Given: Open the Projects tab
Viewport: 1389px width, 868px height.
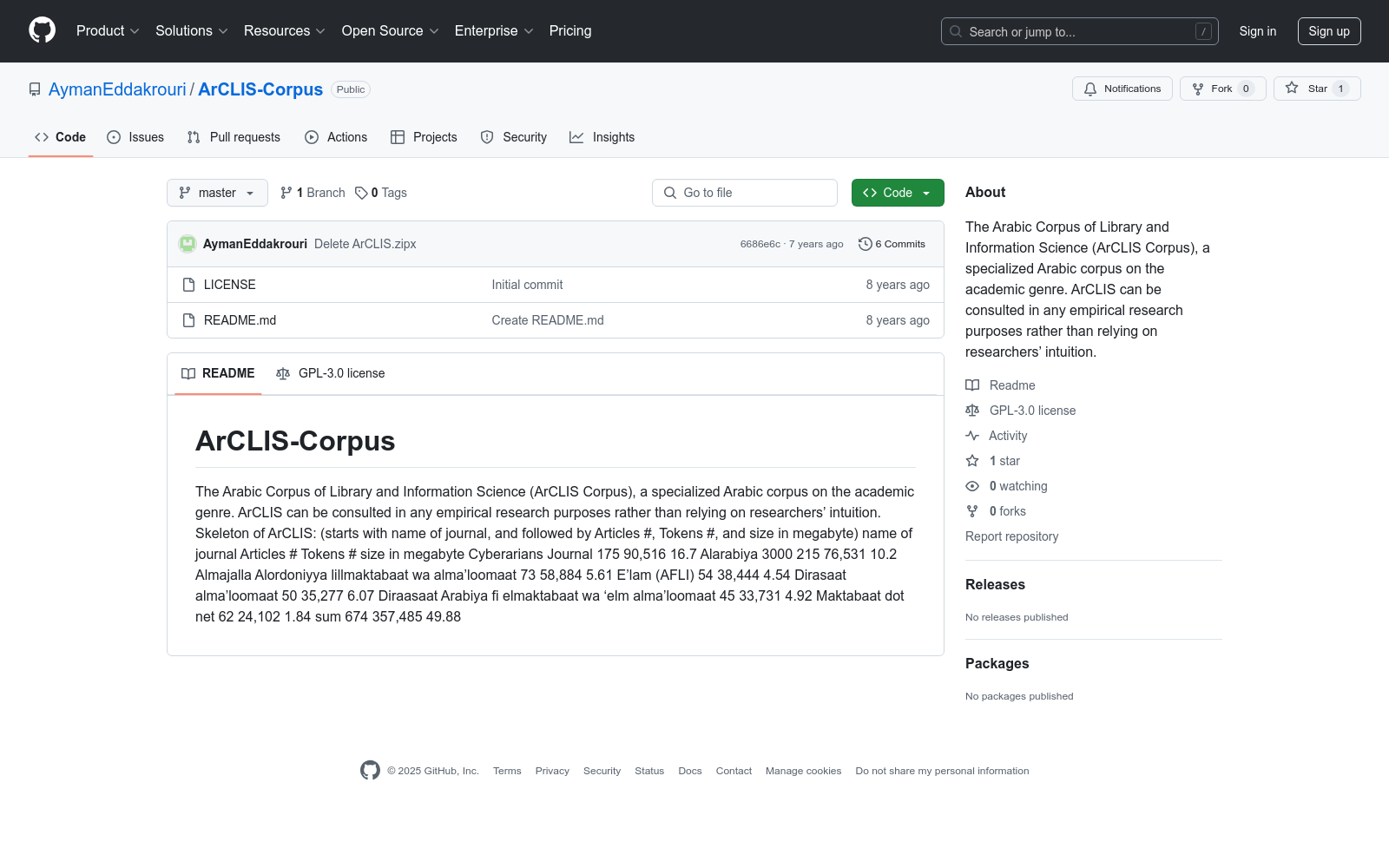Looking at the screenshot, I should [x=424, y=137].
